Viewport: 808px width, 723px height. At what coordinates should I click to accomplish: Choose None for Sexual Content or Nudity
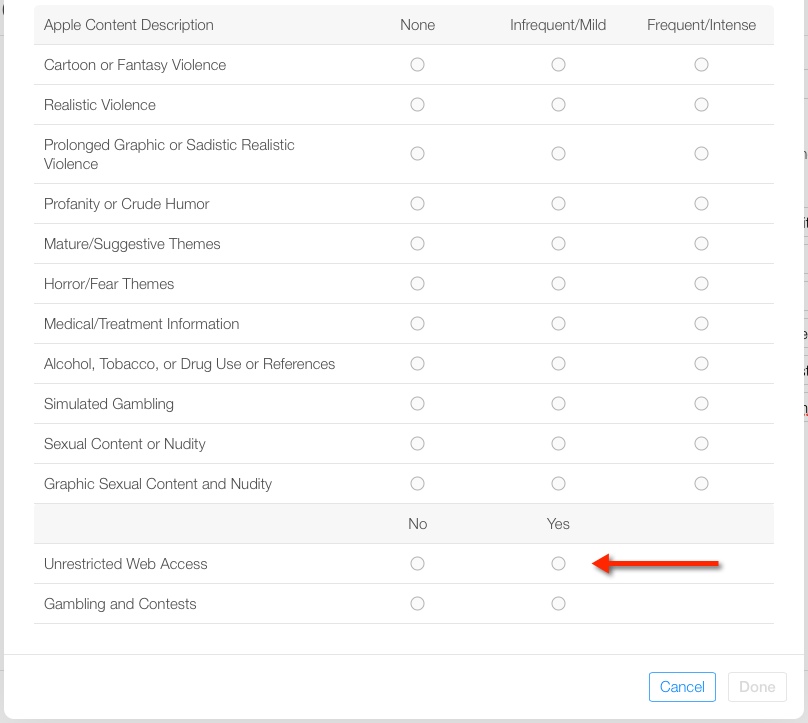[417, 444]
